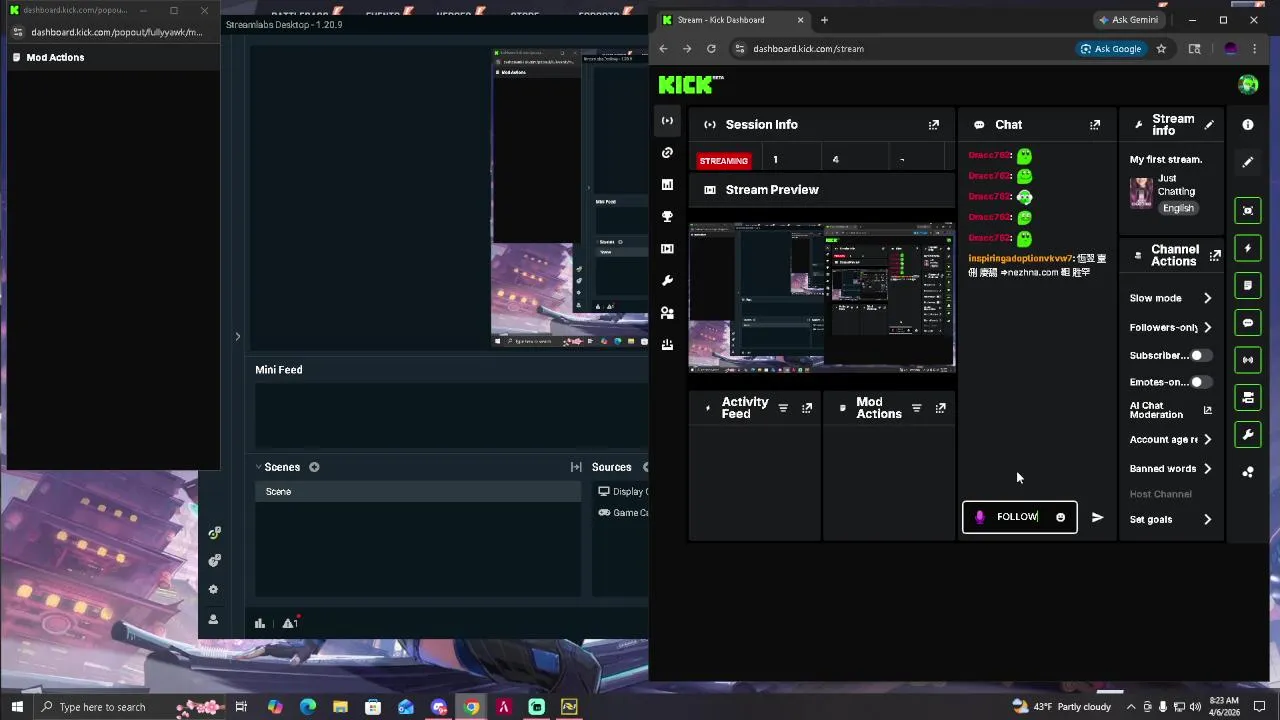
Task: Click the note page icon in right rail
Action: pos(1248,285)
